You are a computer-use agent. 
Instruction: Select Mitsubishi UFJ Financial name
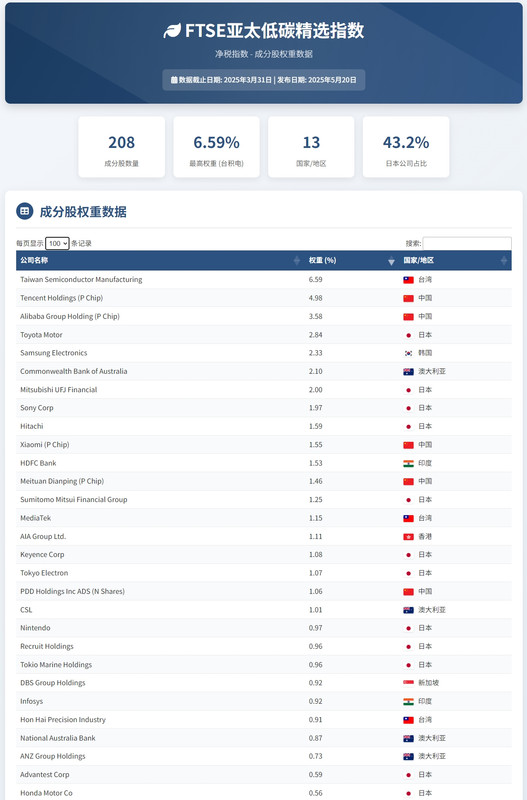tap(59, 390)
